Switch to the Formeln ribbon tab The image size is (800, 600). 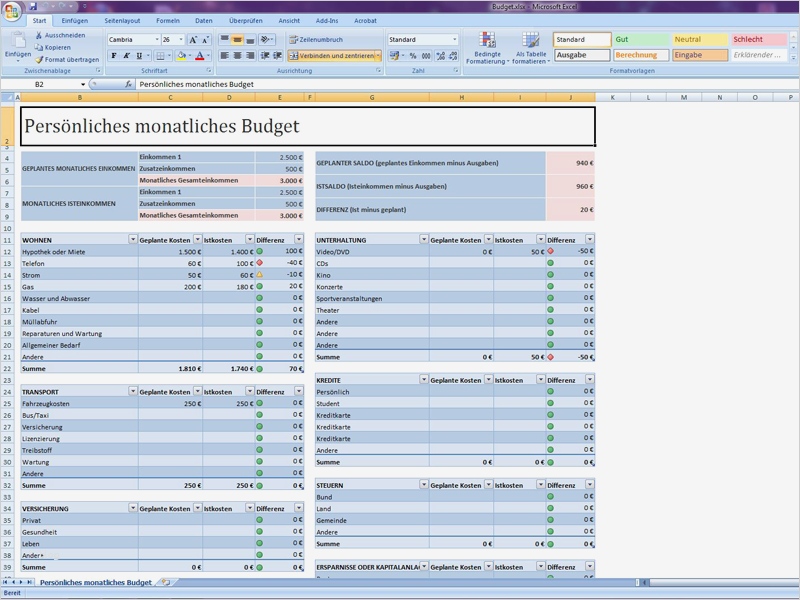(x=168, y=21)
